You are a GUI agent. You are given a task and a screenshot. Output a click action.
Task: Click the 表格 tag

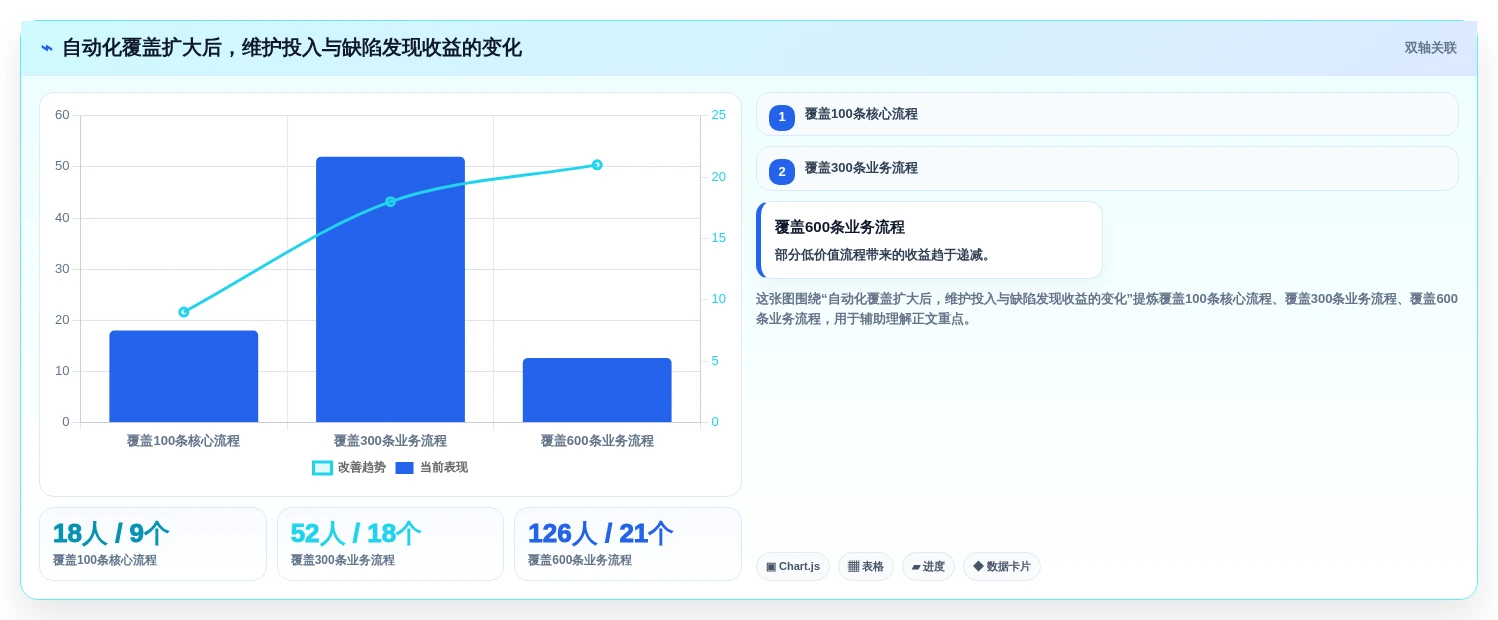click(x=866, y=566)
